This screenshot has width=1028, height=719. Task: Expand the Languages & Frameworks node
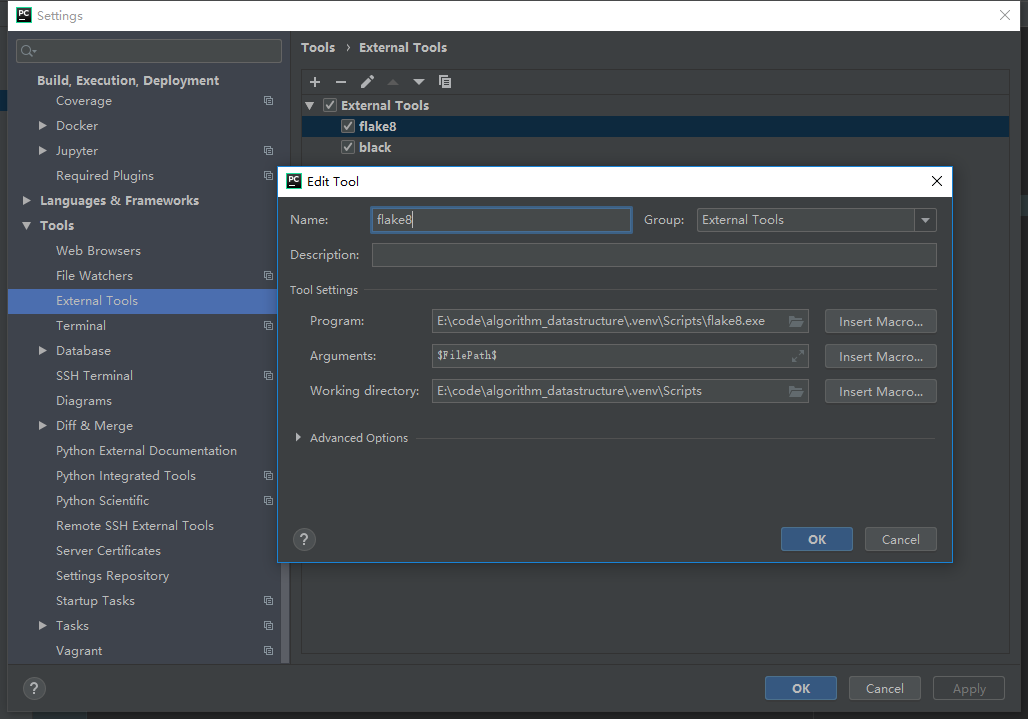click(27, 201)
